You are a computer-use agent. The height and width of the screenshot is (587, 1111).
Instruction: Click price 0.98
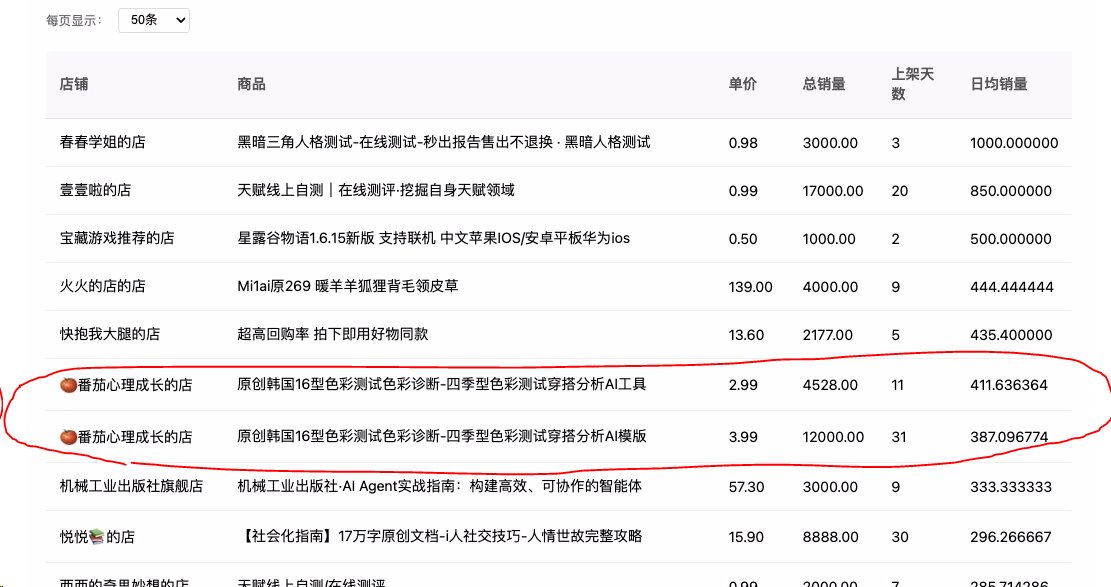[x=743, y=143]
